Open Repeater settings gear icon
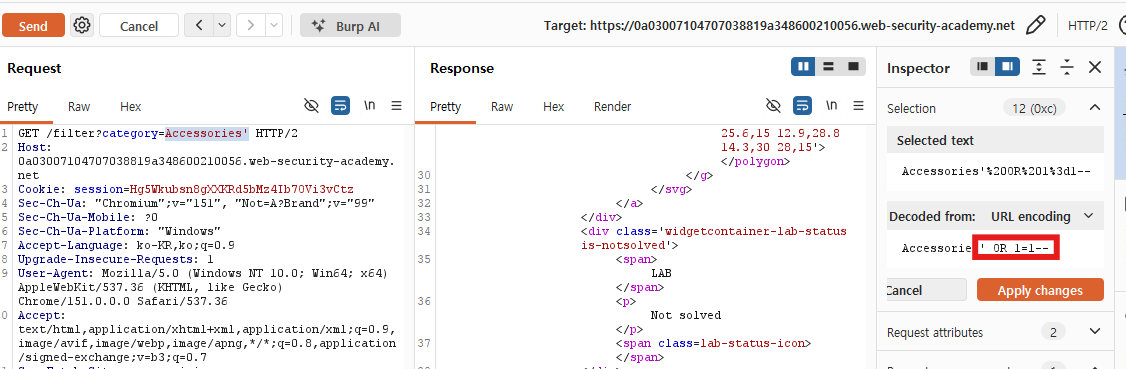 (83, 26)
